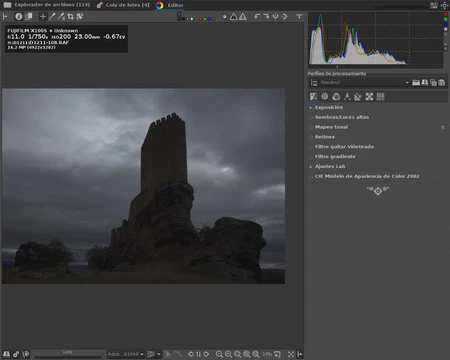Copy processing profile to clipboard
Screen dimensions: 450x360
[433, 82]
